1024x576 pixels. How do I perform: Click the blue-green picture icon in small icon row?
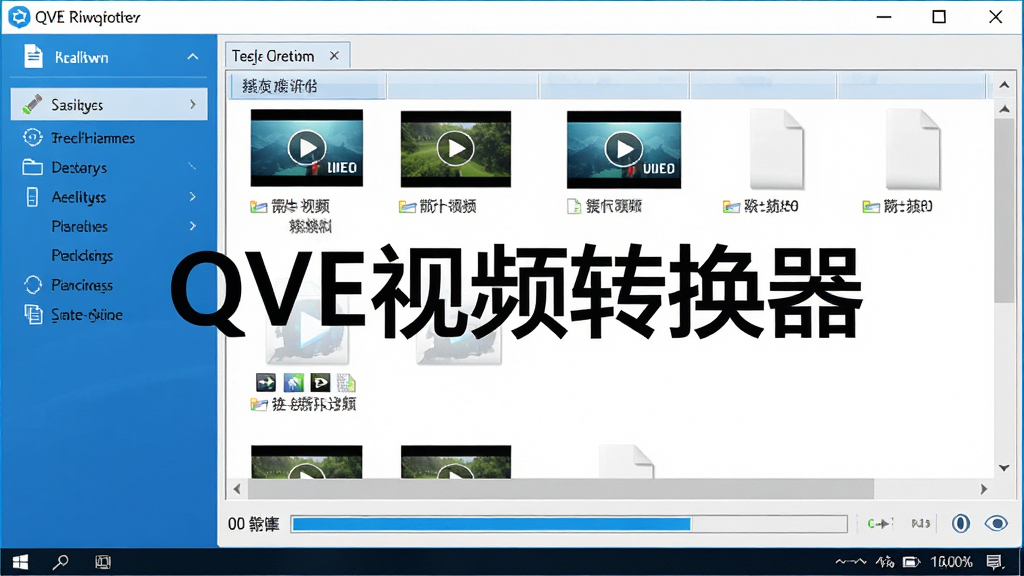pos(293,382)
